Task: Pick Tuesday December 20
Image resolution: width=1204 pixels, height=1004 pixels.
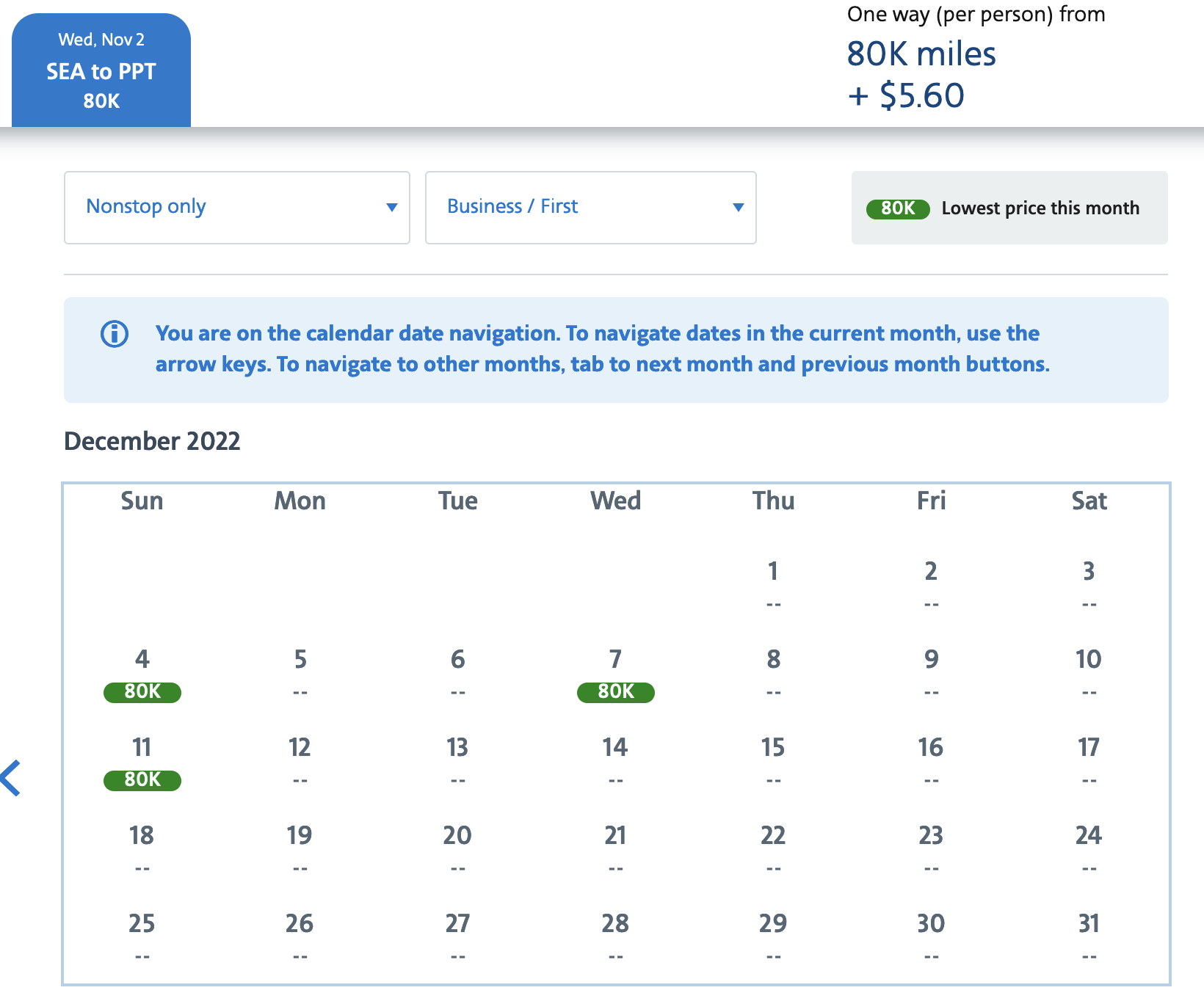Action: tap(457, 848)
